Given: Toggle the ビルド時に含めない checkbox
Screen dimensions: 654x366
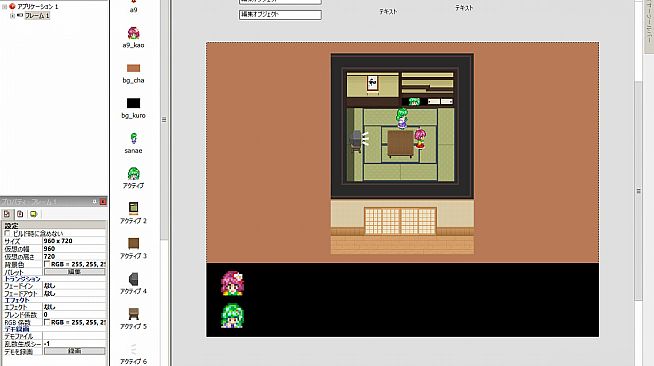Looking at the screenshot, I should pos(7,233).
